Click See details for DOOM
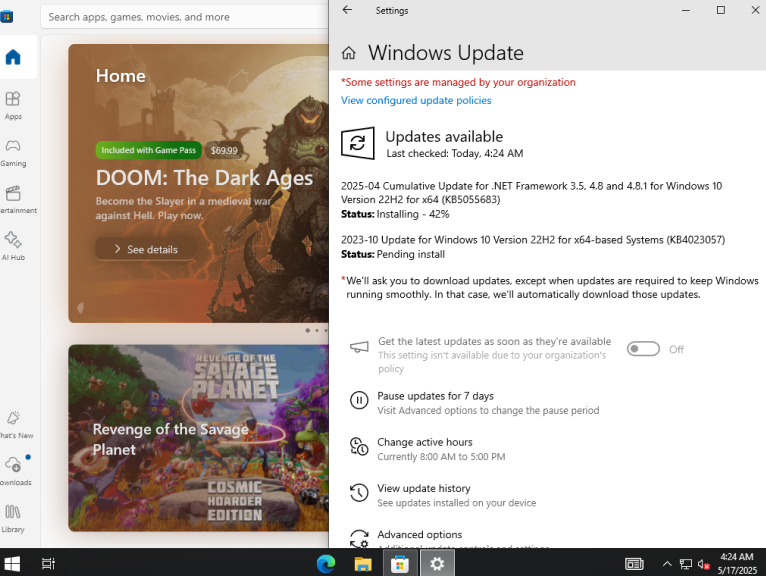This screenshot has width=766, height=576. coord(146,249)
